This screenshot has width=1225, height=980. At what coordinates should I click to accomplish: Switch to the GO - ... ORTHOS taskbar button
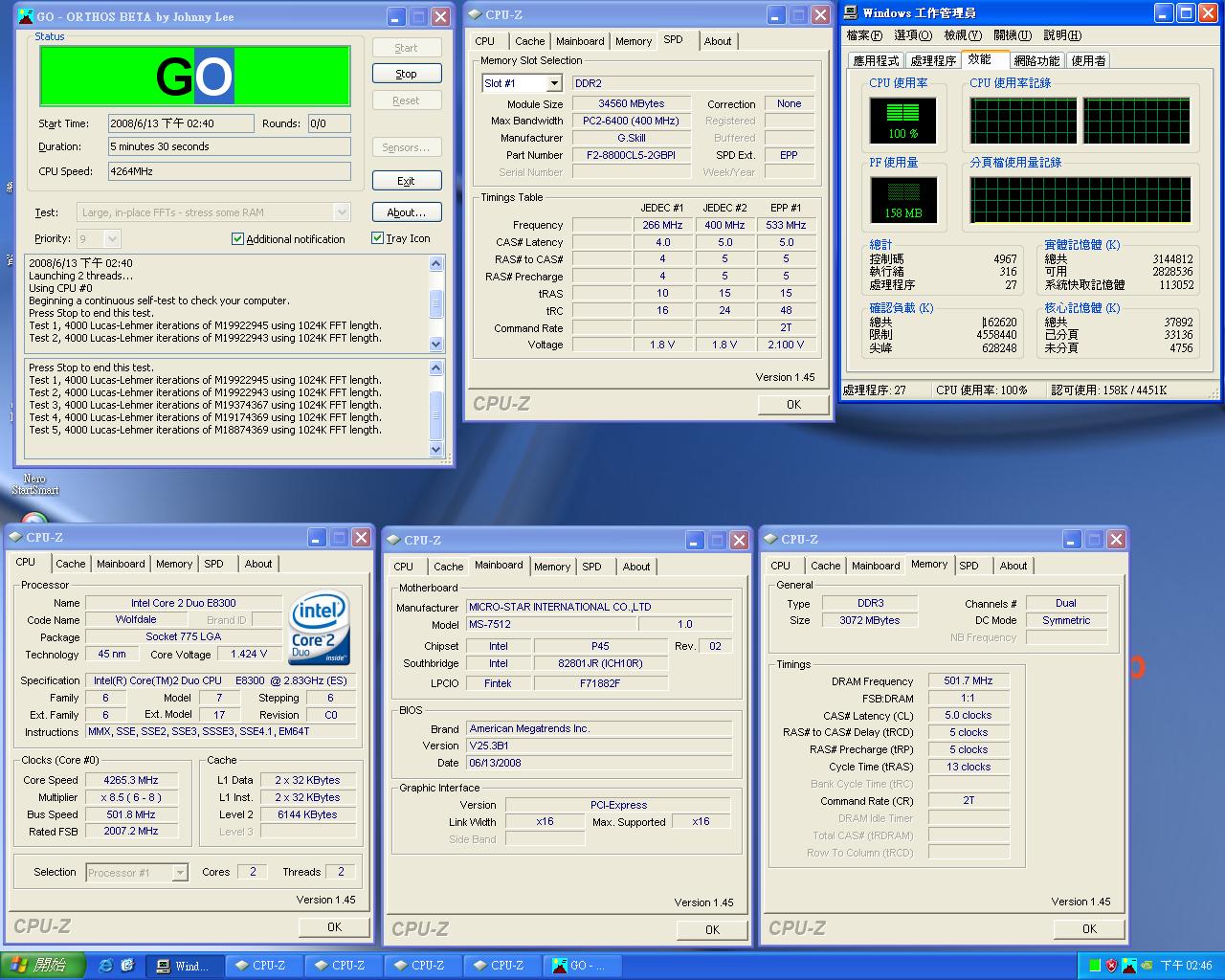click(x=582, y=966)
